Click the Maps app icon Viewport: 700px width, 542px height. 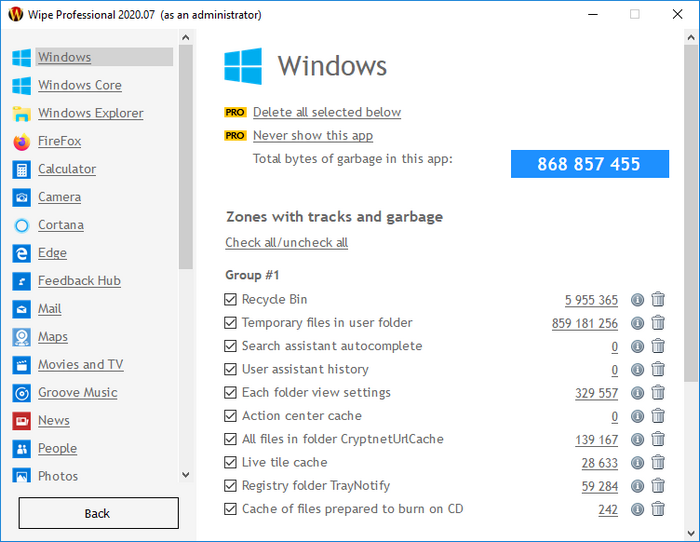coord(21,337)
